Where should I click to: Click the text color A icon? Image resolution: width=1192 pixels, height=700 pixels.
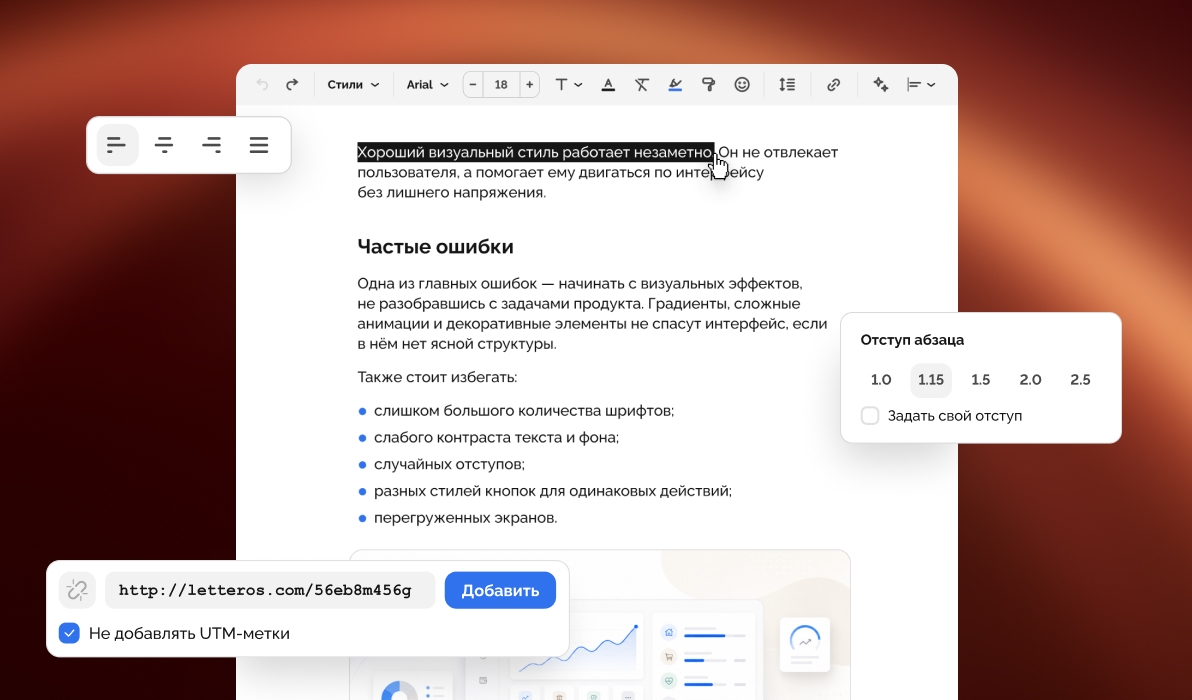[x=608, y=85]
